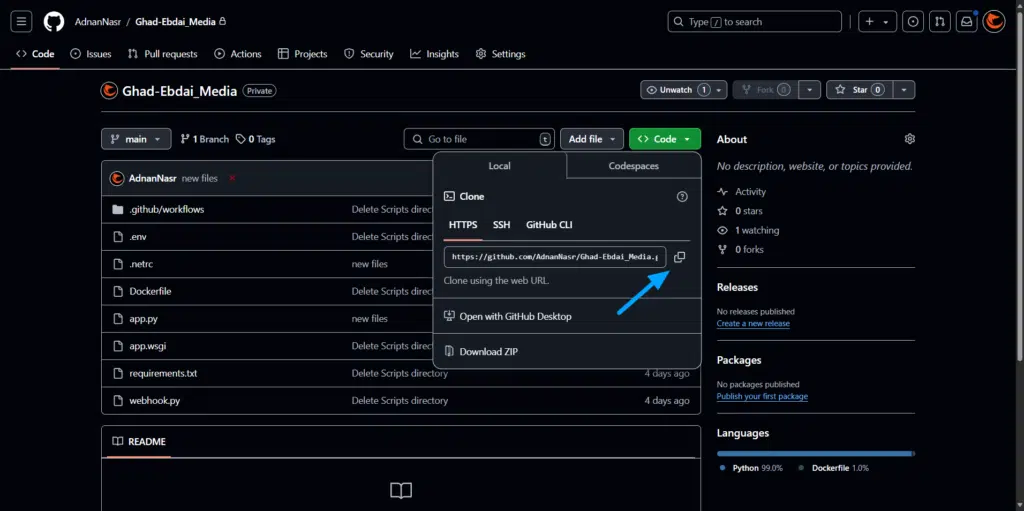The image size is (1024, 511).
Task: Select the Local tab in clone panel
Action: [500, 166]
